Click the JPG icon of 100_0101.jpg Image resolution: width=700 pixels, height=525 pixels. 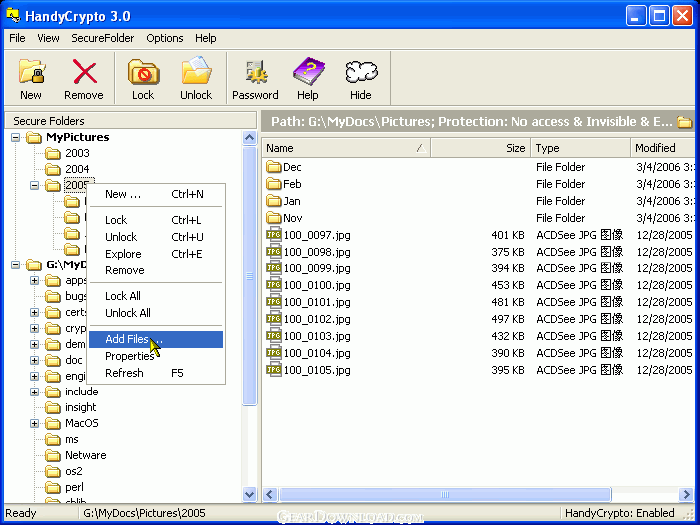click(274, 302)
